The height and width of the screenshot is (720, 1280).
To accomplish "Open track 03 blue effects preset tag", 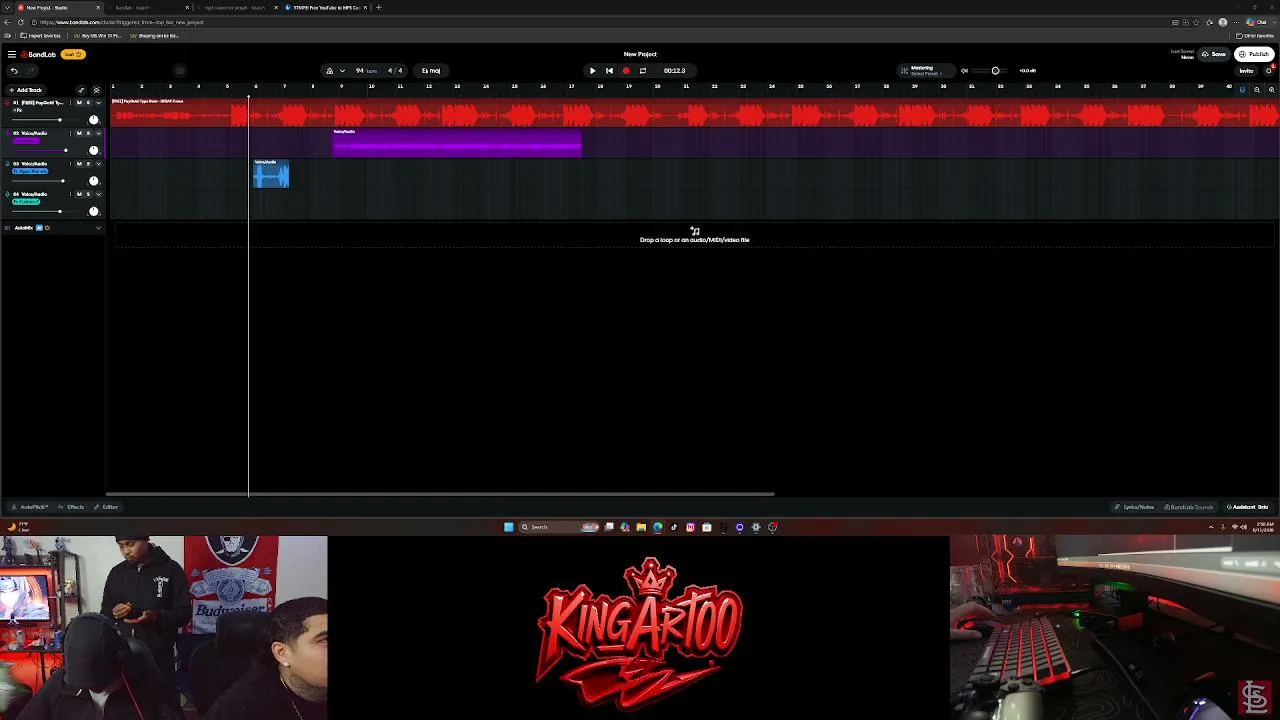I will pos(30,172).
